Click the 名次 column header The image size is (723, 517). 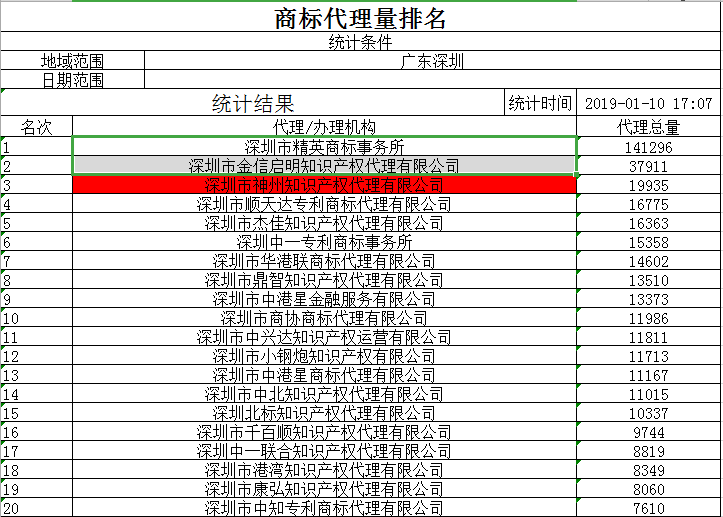[37, 127]
